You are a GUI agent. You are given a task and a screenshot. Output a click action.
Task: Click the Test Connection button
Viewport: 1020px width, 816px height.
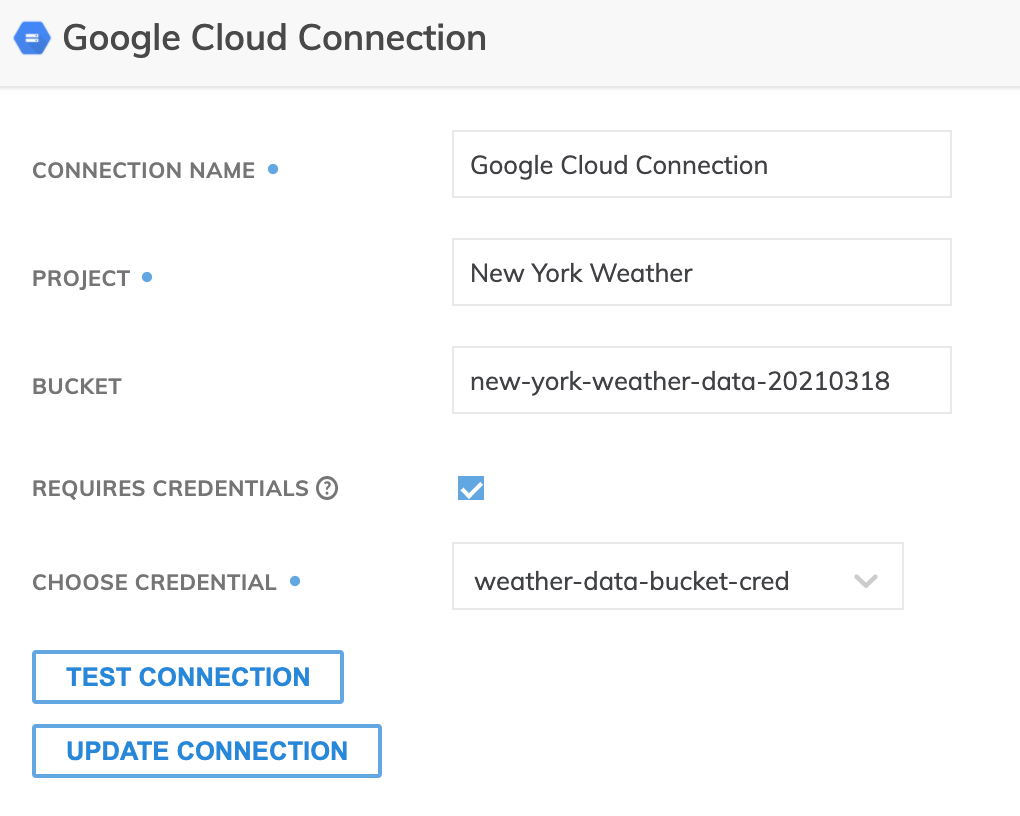click(188, 677)
